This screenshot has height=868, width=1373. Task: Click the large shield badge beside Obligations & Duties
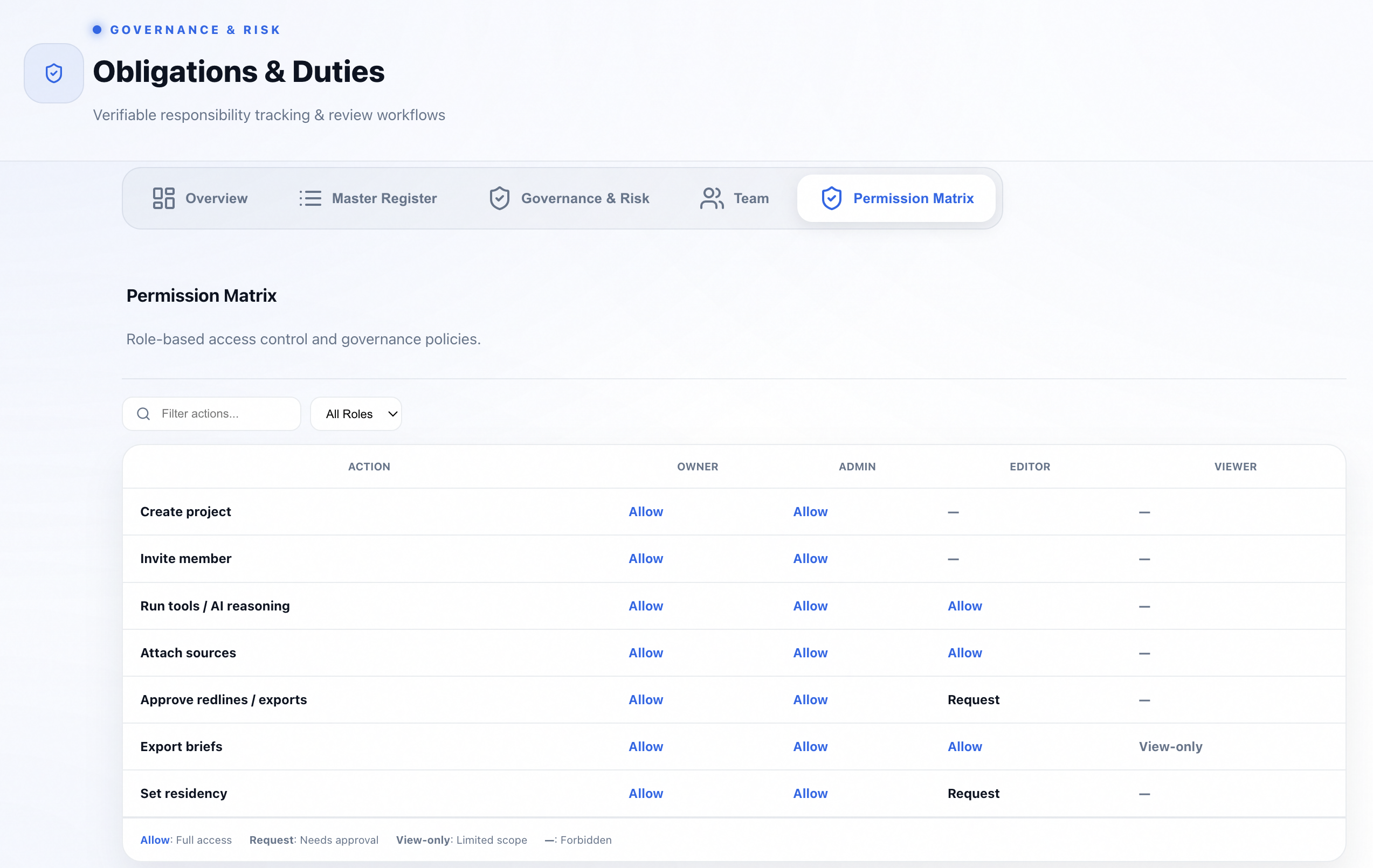(x=53, y=72)
